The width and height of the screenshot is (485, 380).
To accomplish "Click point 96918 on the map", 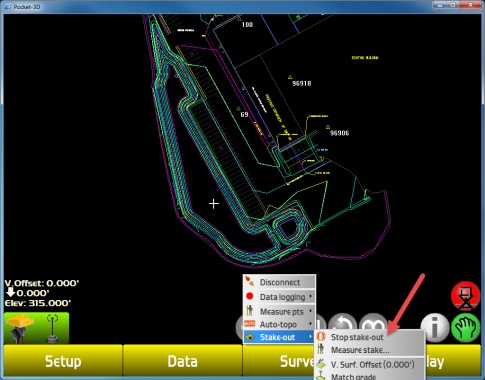I will (x=301, y=83).
